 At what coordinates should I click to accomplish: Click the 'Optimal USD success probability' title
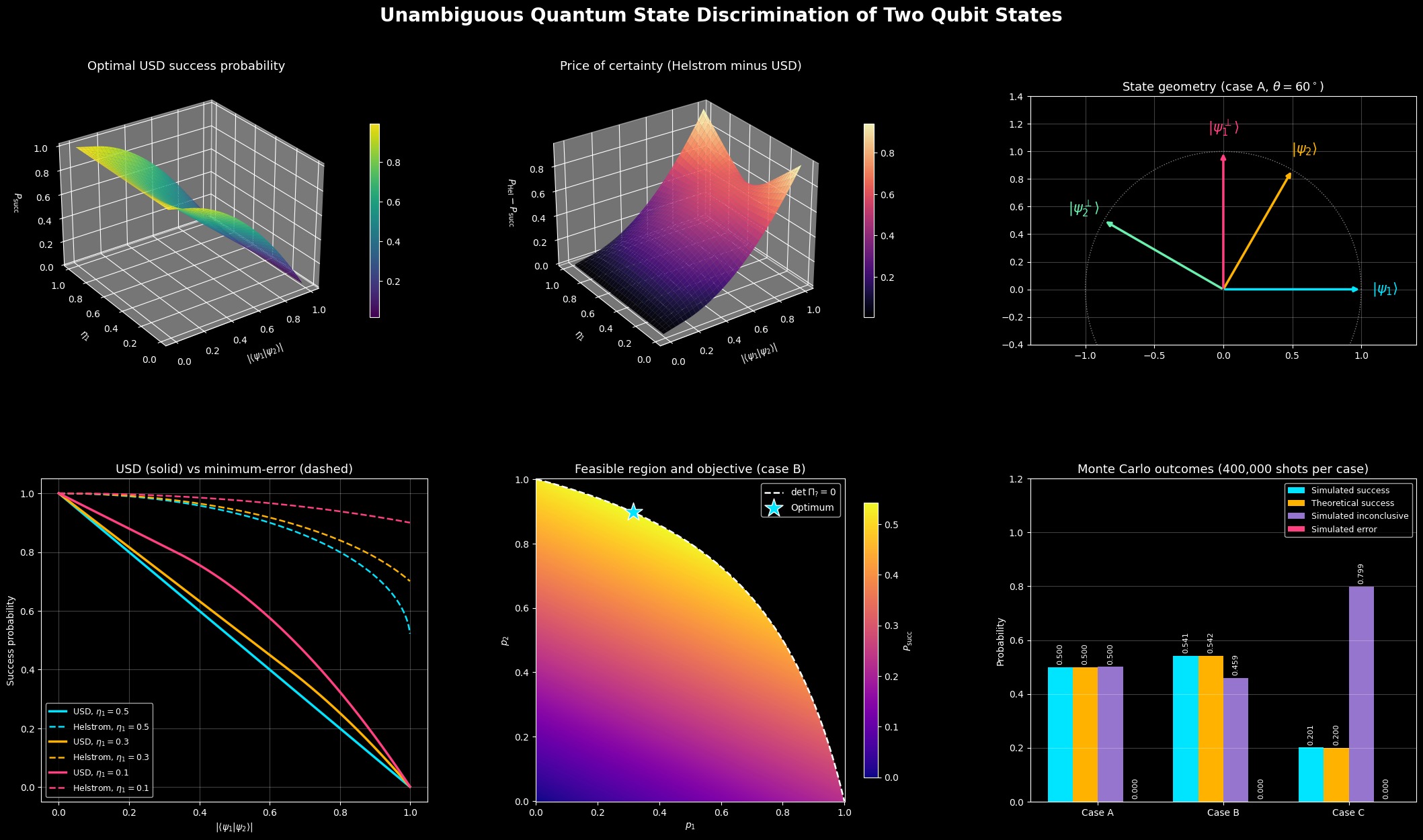coord(186,66)
